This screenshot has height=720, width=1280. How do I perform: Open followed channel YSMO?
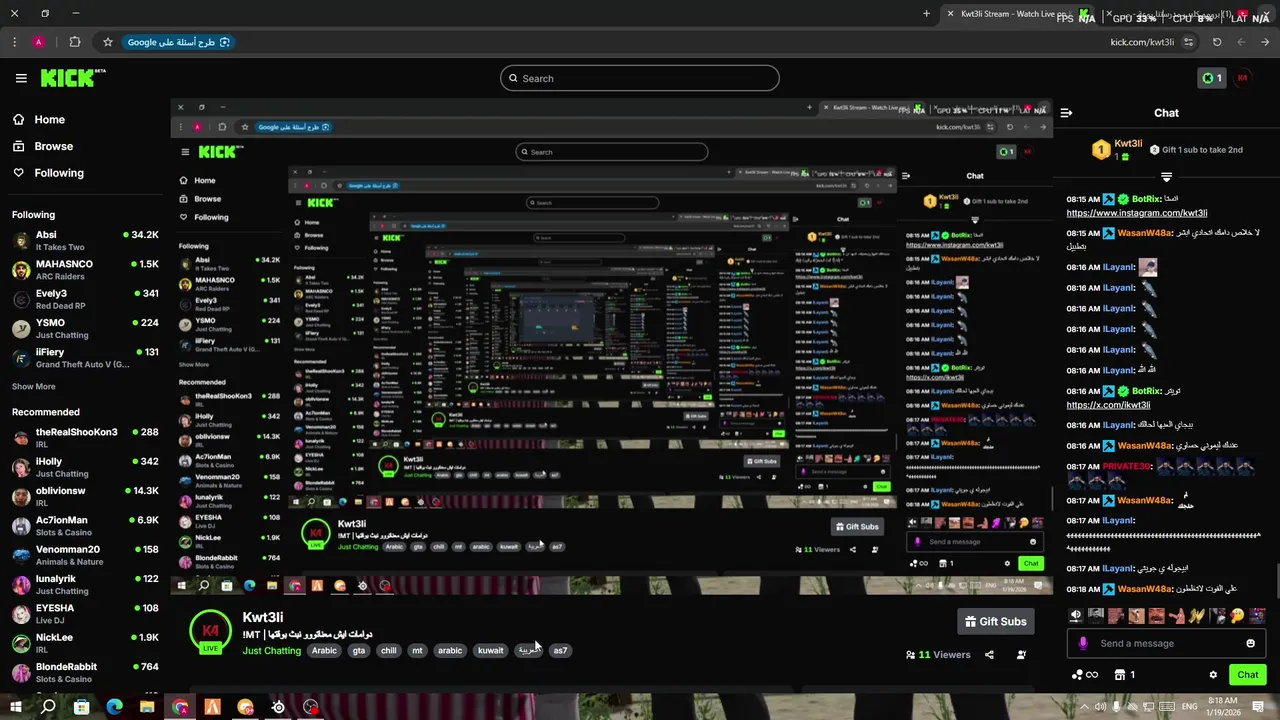pos(85,328)
